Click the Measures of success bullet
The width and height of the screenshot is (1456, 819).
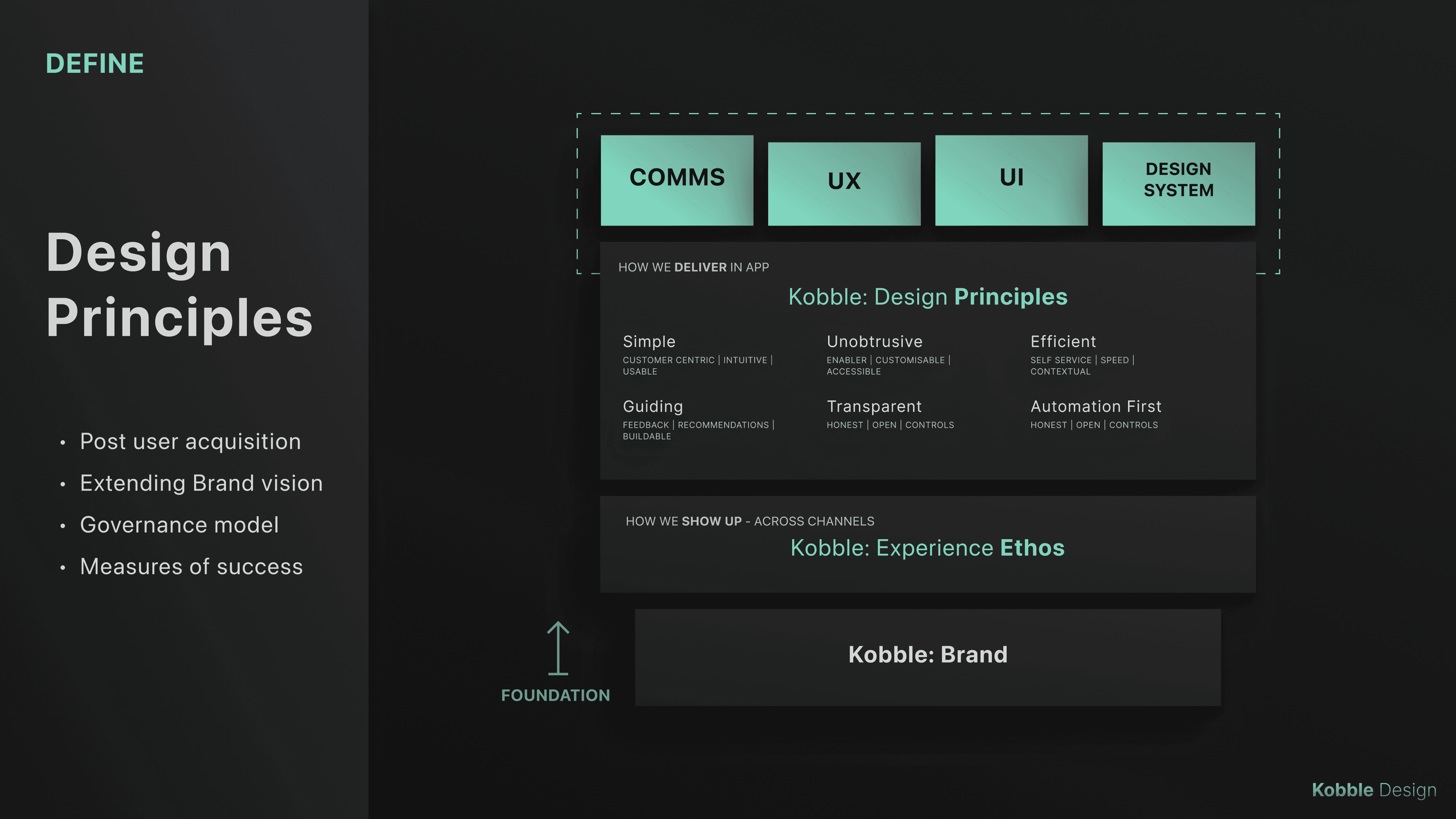click(x=191, y=567)
